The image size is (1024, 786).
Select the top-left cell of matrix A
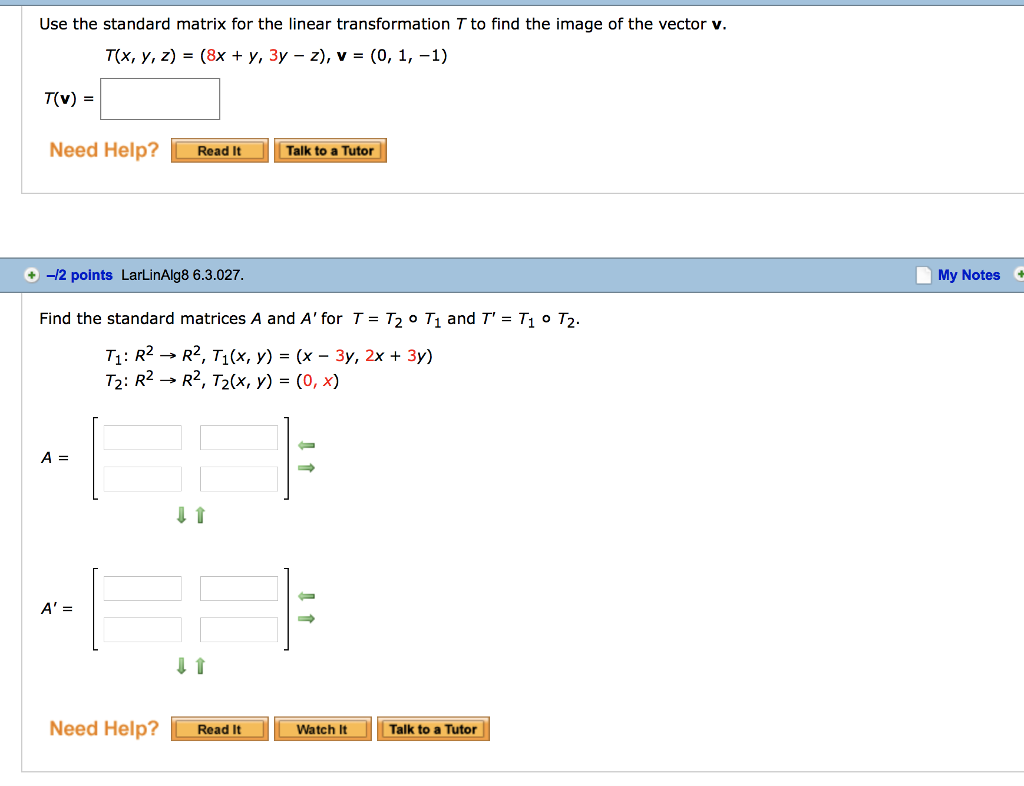(x=142, y=436)
